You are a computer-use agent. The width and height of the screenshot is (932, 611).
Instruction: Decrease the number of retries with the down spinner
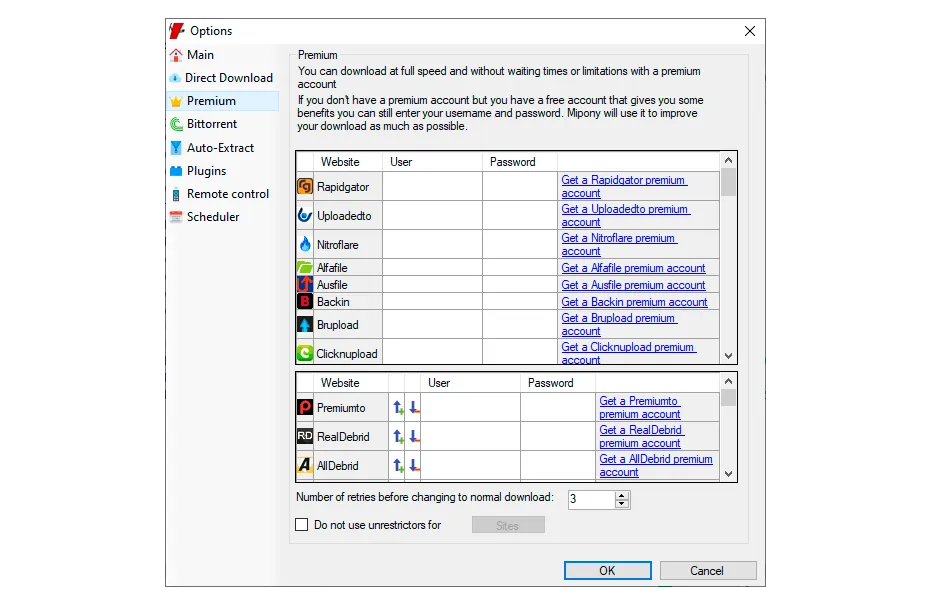click(x=622, y=504)
